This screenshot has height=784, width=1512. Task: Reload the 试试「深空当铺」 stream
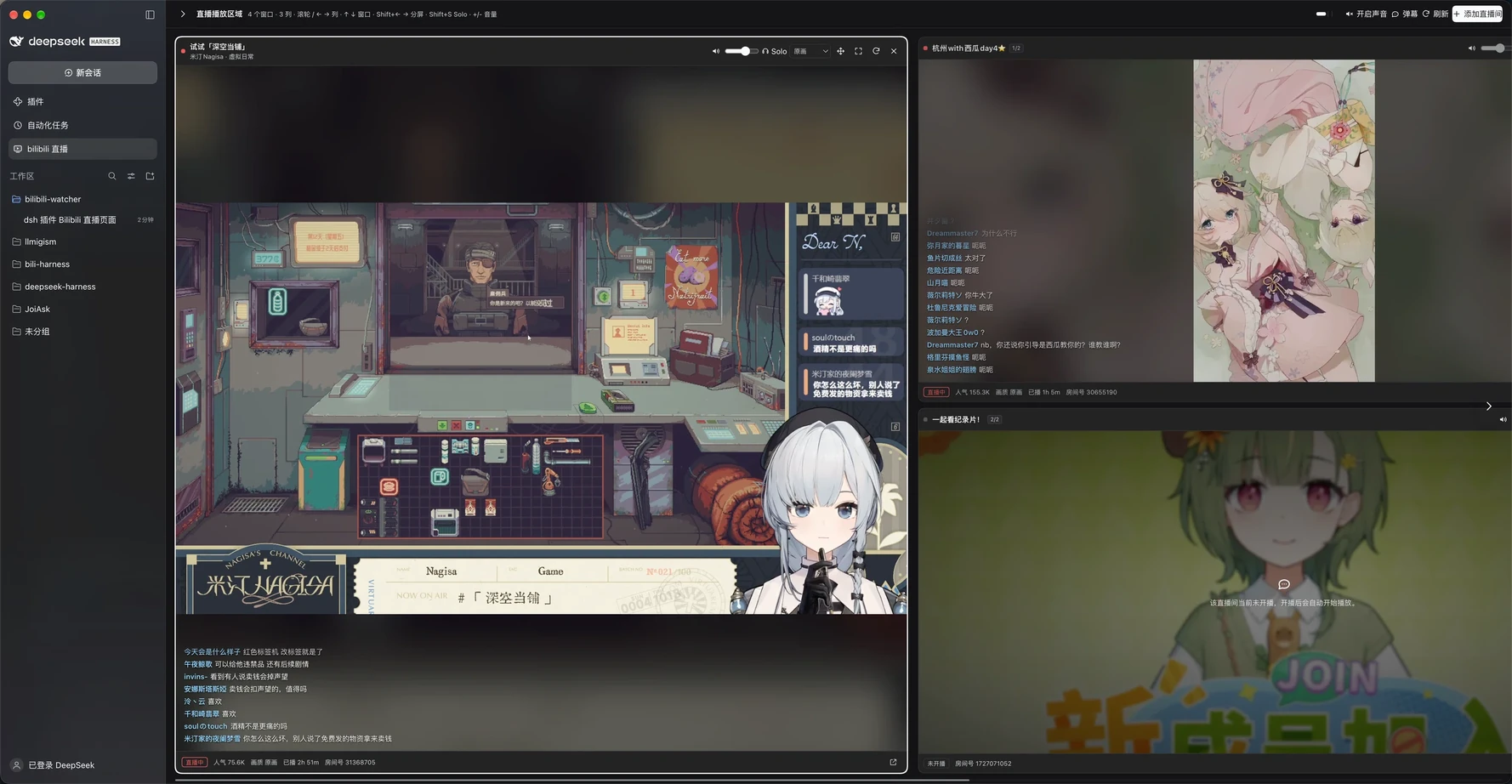(876, 51)
